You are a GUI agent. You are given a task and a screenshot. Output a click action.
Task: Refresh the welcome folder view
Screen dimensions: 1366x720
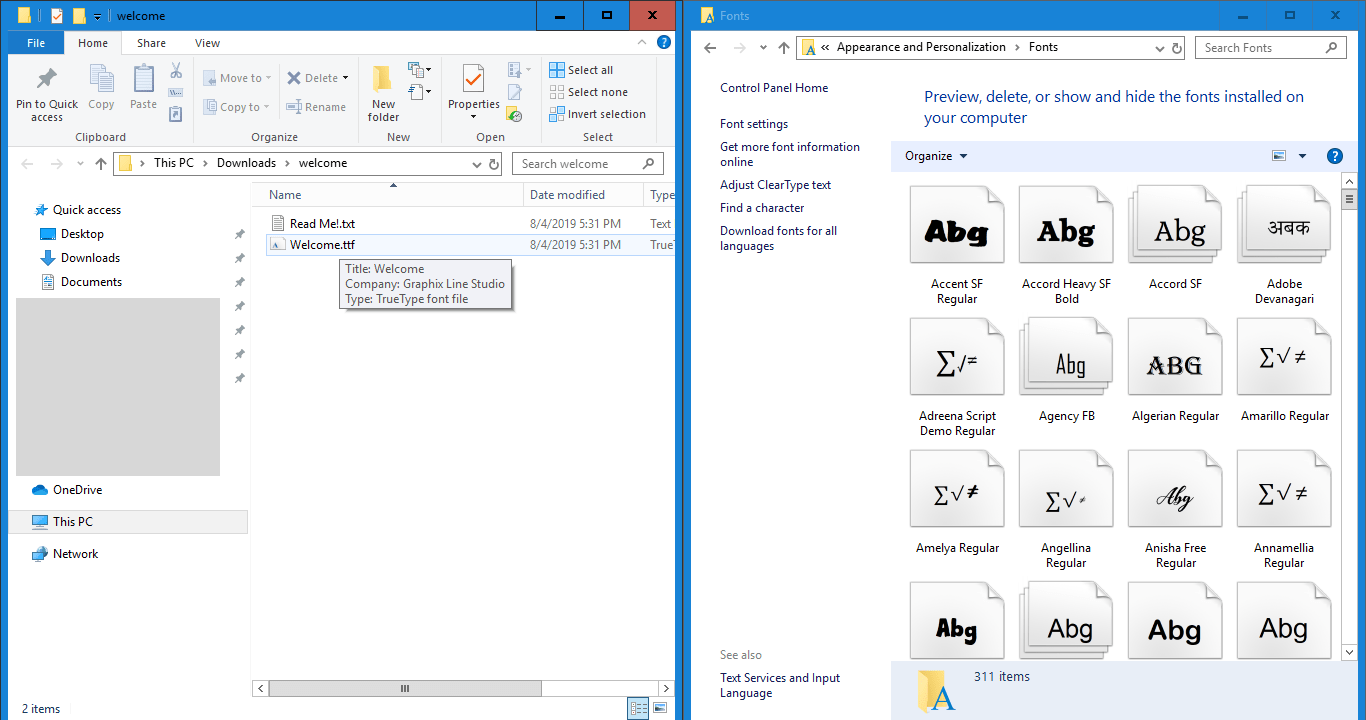click(x=494, y=164)
